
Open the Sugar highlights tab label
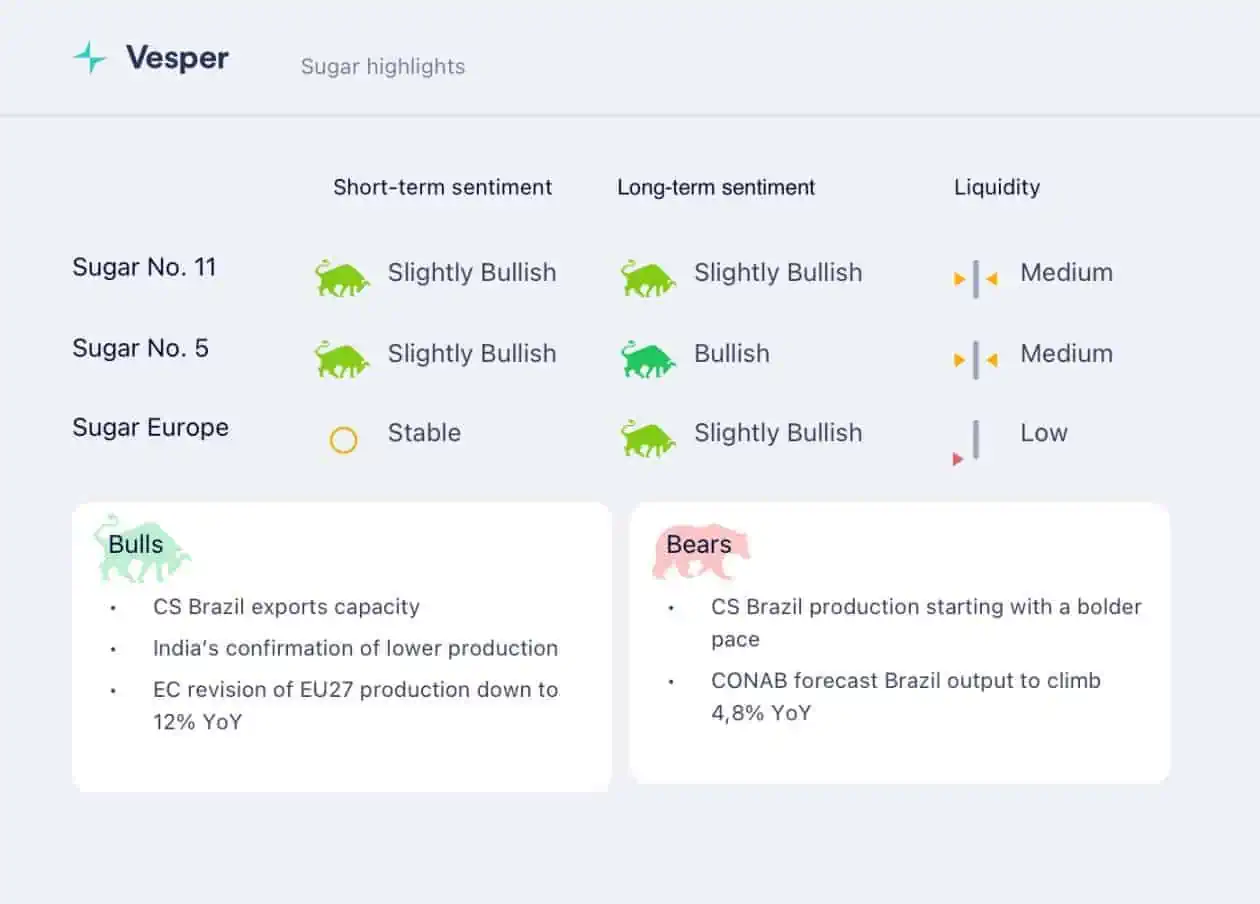383,67
